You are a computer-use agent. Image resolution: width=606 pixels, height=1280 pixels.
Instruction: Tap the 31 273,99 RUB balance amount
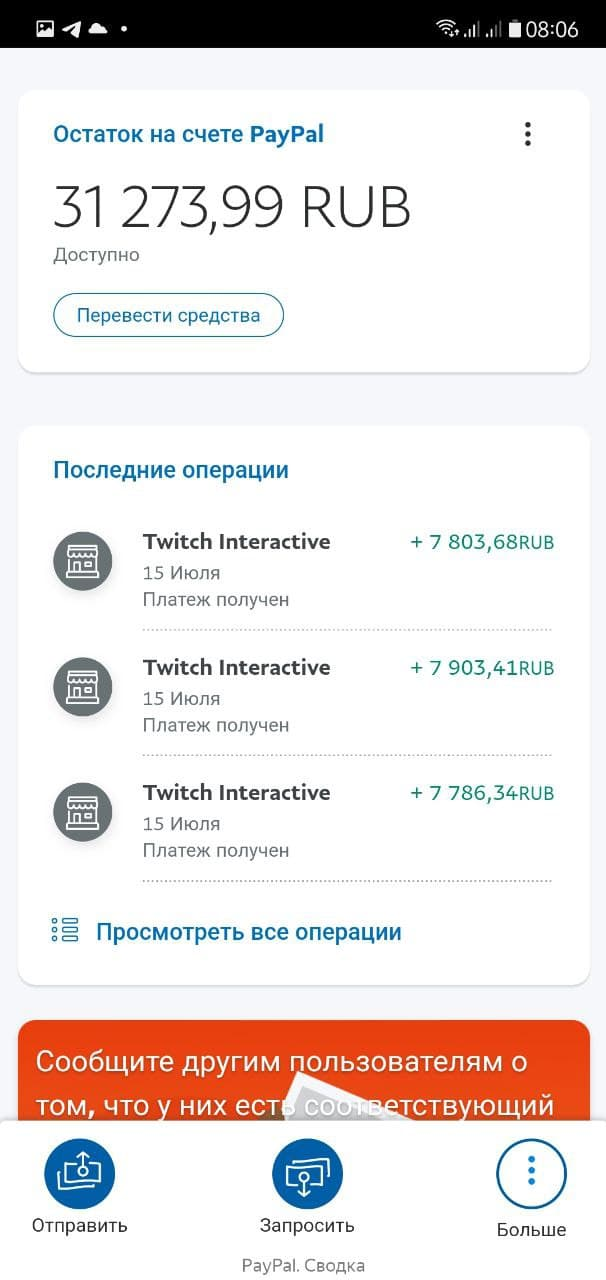tap(231, 207)
